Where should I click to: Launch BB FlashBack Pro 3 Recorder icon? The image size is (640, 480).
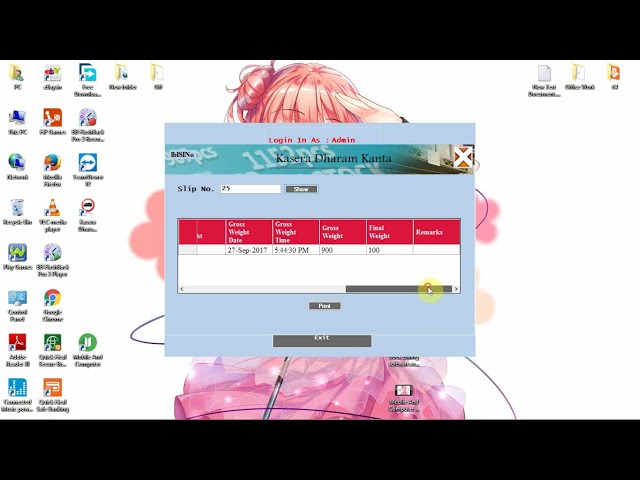[x=87, y=125]
